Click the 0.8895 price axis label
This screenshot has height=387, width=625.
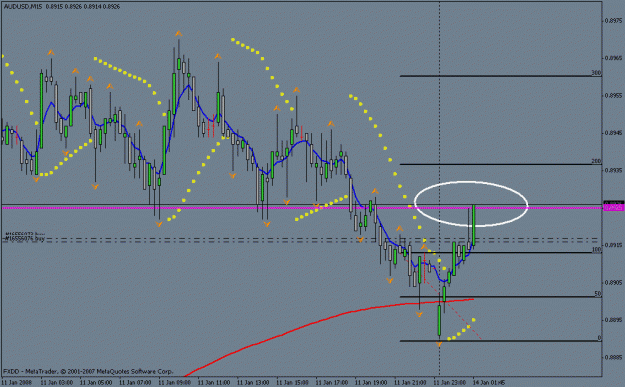(613, 320)
